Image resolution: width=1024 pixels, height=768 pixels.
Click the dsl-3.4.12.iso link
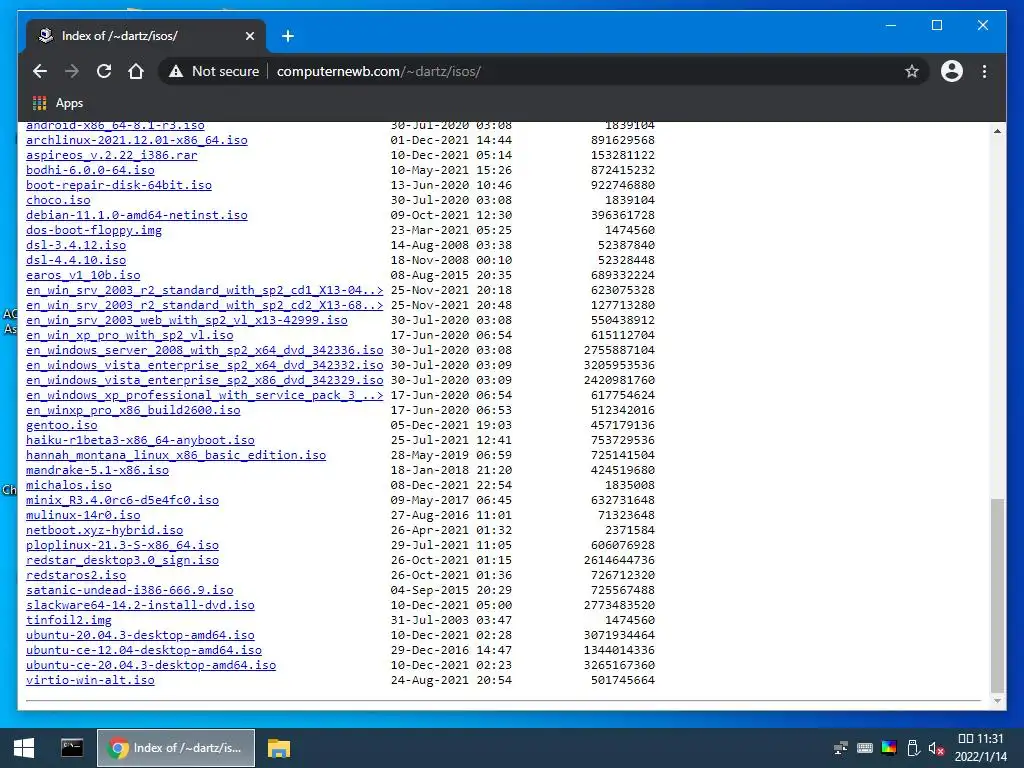tap(76, 245)
